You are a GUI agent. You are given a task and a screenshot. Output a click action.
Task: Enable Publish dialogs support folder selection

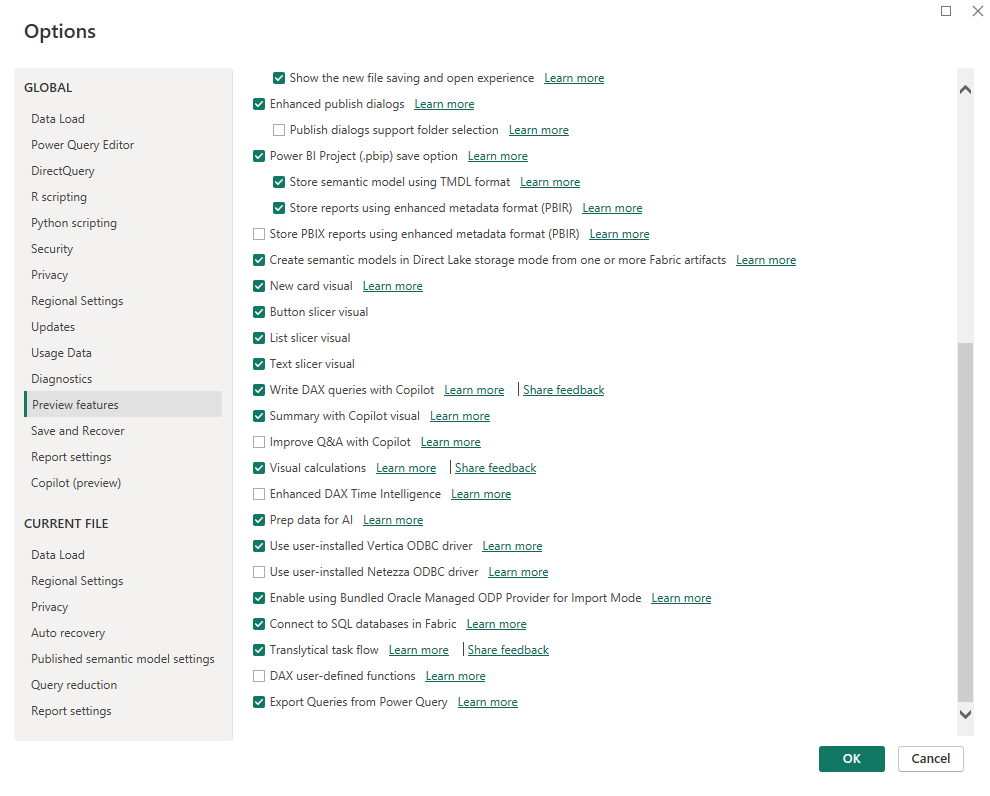[278, 129]
